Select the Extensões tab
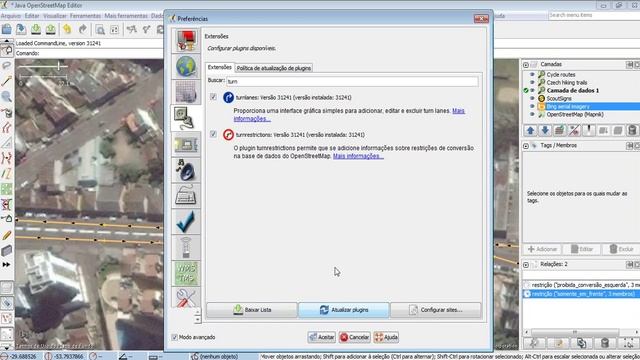Screen dimensions: 640x360 tap(220, 67)
